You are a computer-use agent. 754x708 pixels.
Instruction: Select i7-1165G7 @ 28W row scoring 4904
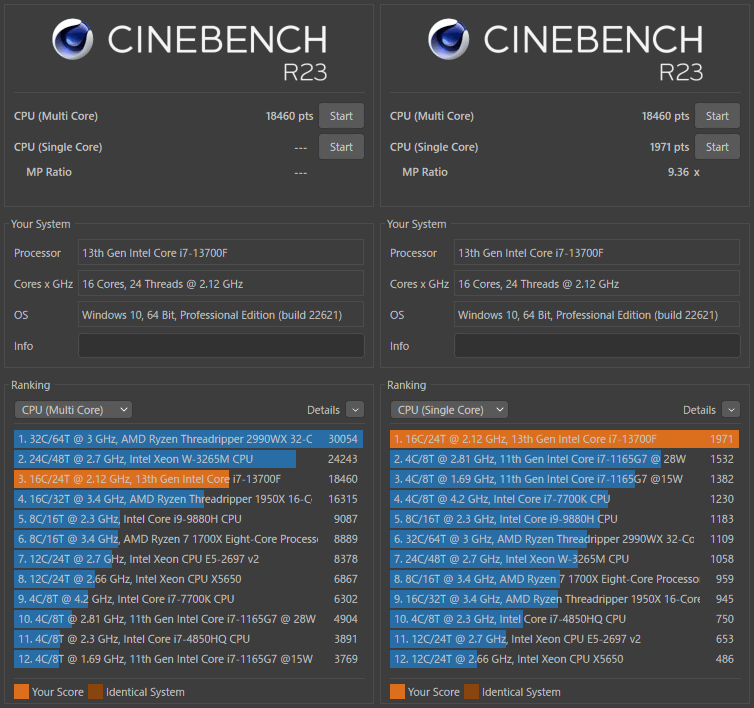(x=188, y=619)
